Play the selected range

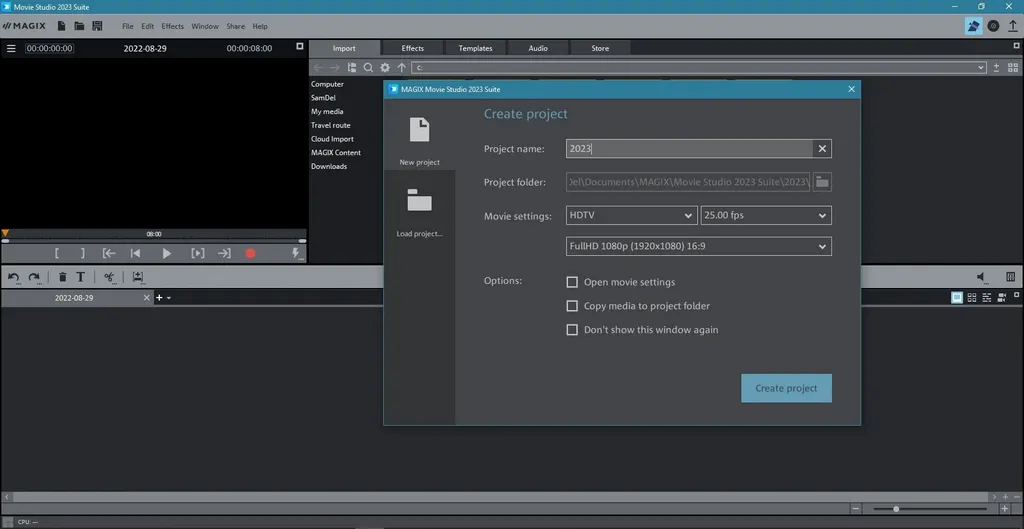(198, 253)
